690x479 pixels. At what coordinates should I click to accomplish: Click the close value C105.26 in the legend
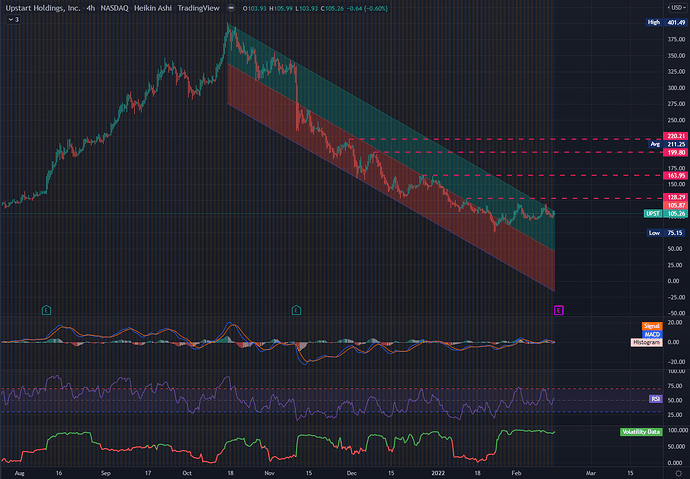pyautogui.click(x=332, y=8)
